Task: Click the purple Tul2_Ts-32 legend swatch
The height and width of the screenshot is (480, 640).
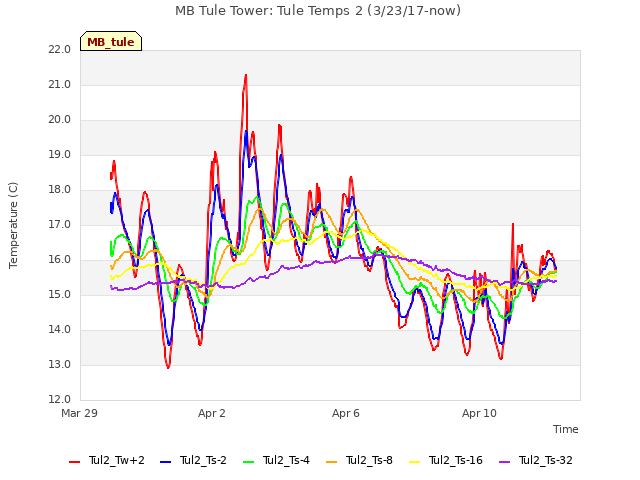Action: (505, 462)
